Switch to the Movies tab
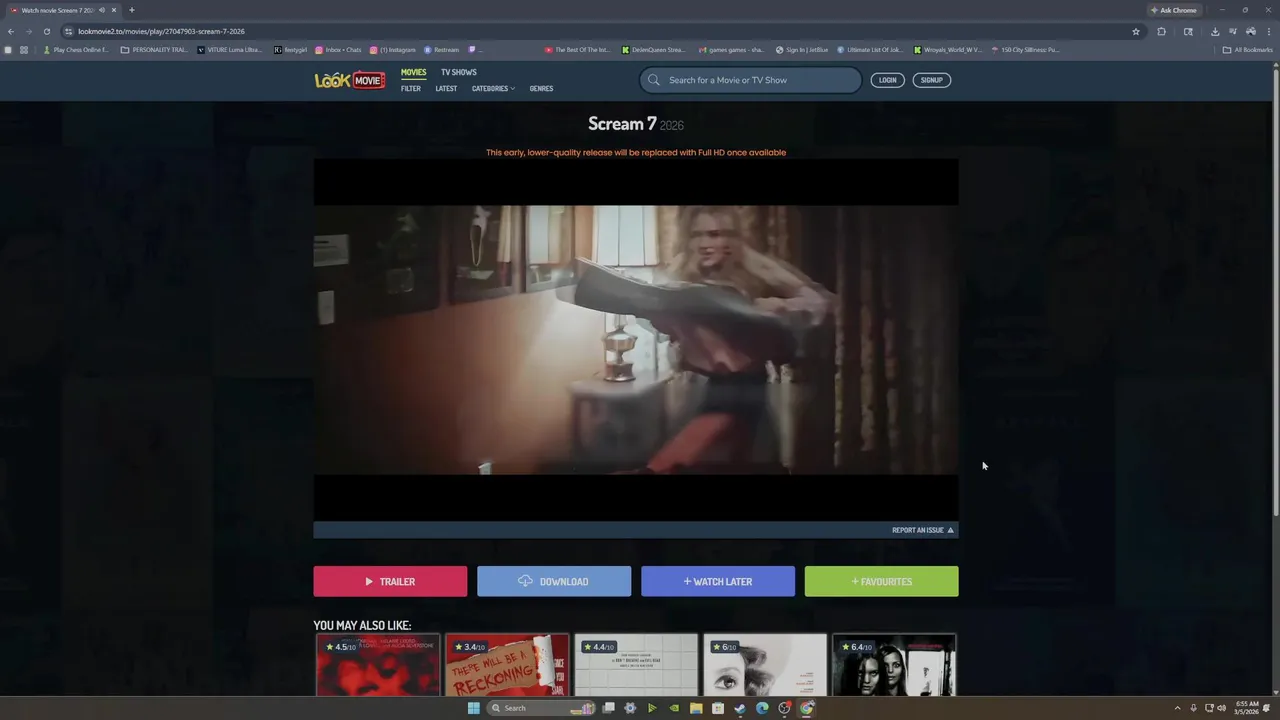 pyautogui.click(x=413, y=72)
